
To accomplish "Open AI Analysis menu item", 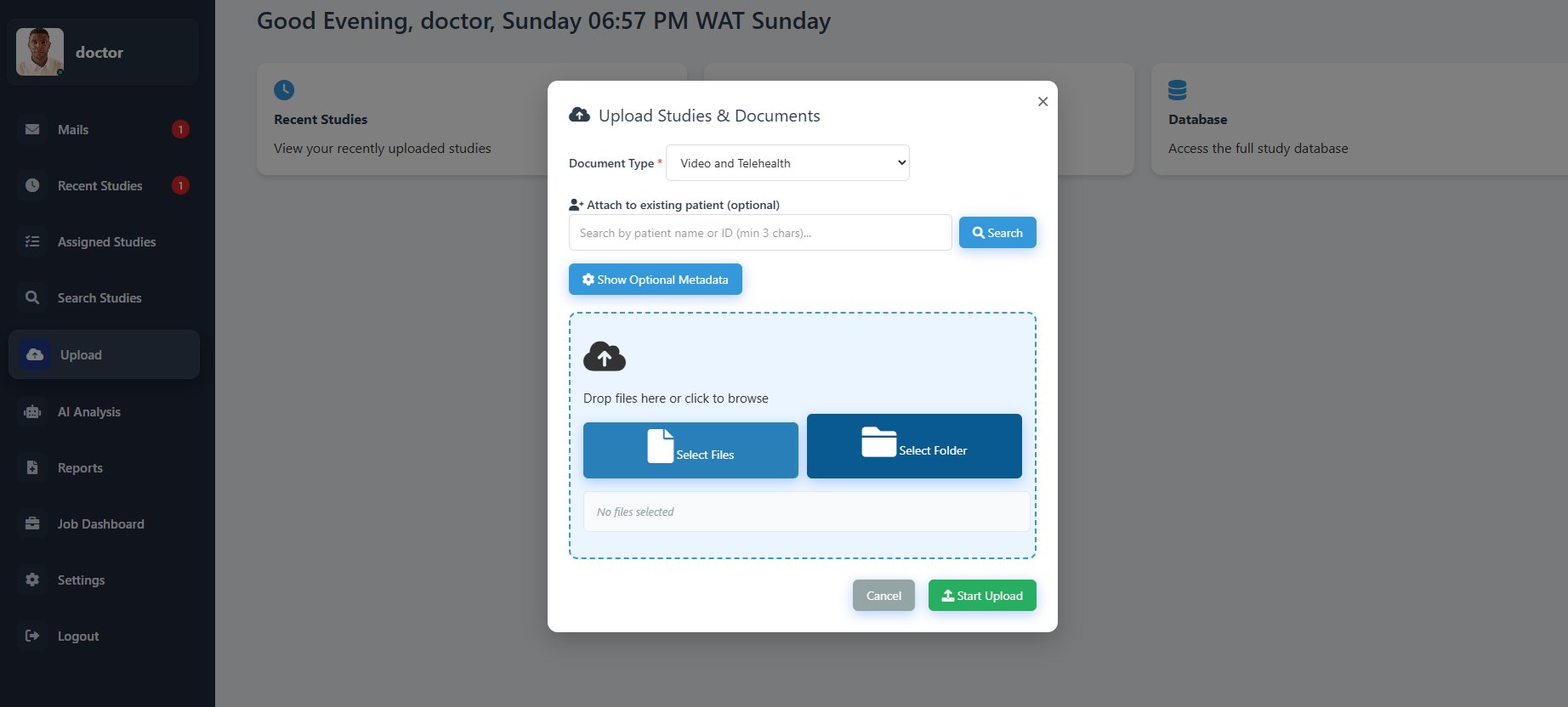I will point(104,411).
